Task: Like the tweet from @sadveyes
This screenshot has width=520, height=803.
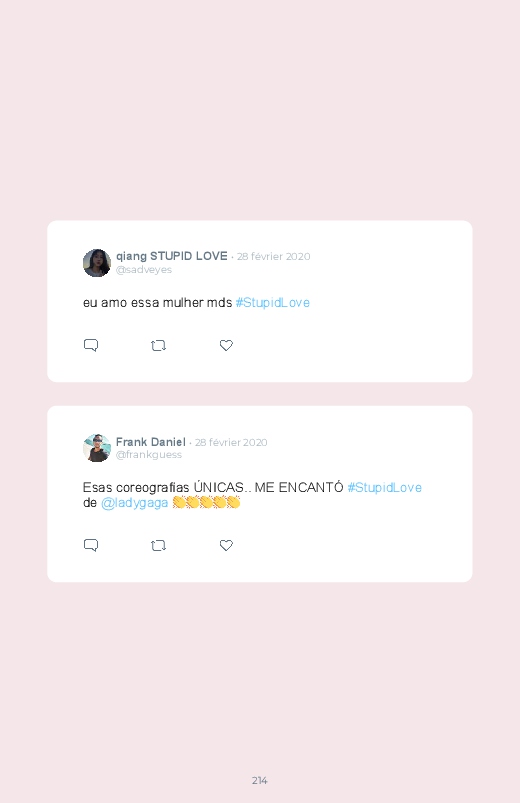Action: (x=226, y=345)
